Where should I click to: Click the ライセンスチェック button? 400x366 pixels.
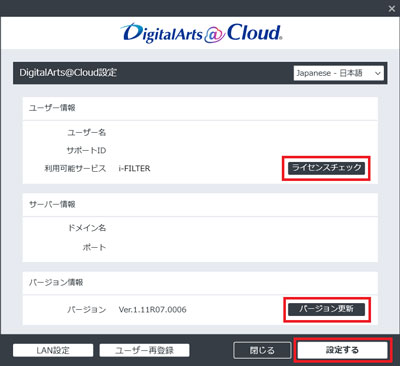326,168
